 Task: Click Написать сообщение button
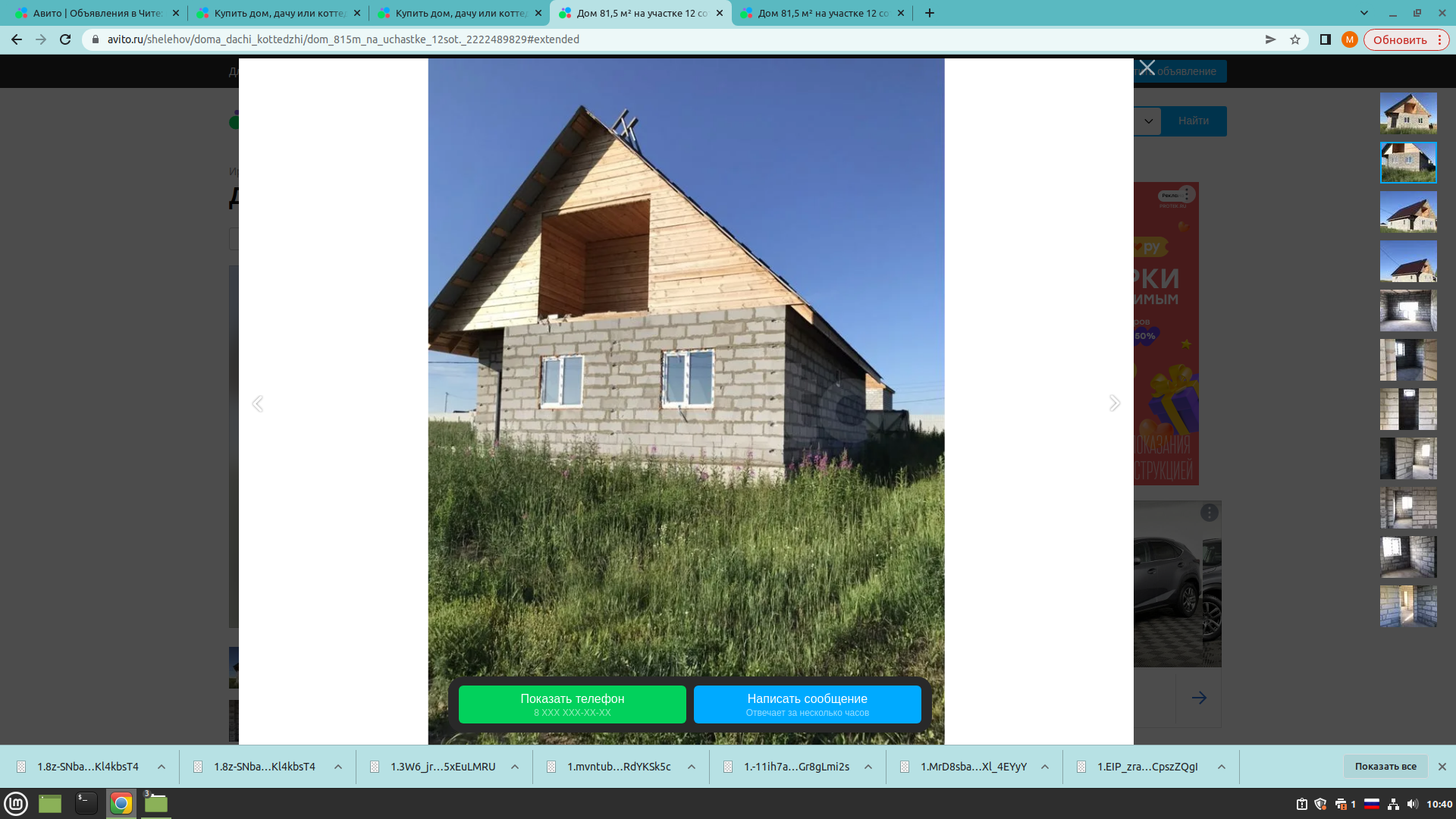(807, 704)
